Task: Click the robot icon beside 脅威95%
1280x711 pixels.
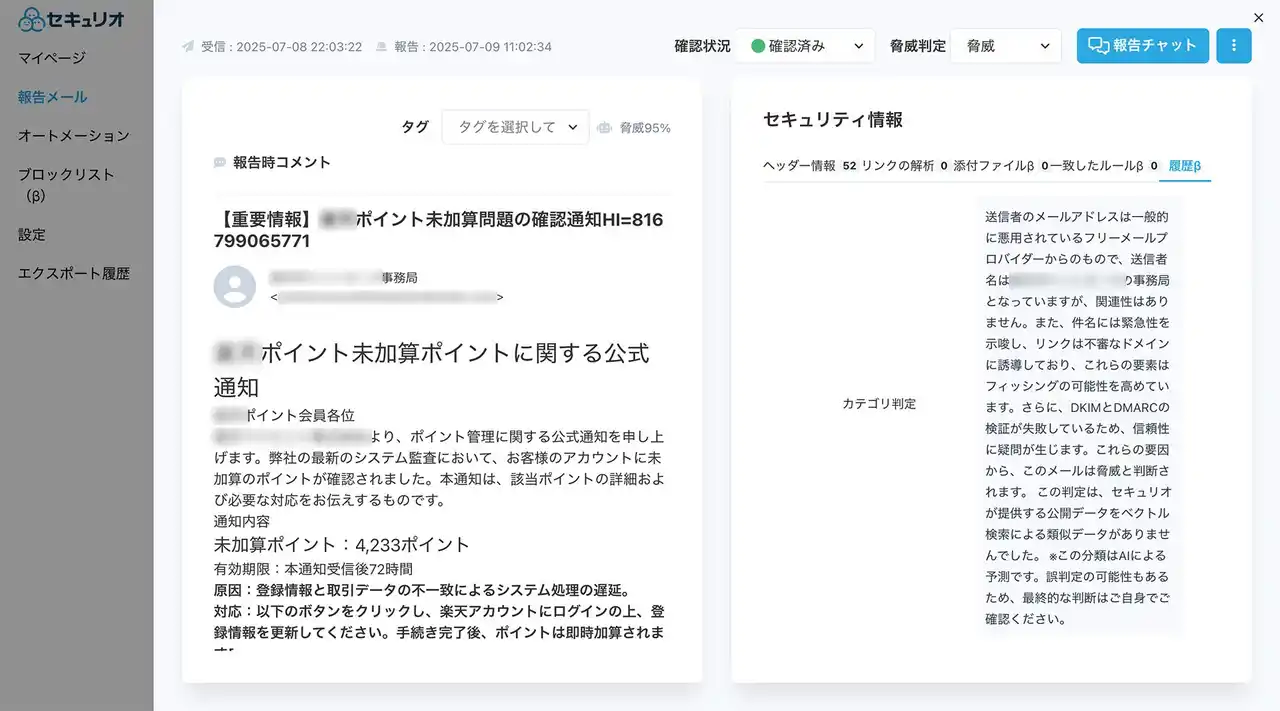Action: [604, 128]
